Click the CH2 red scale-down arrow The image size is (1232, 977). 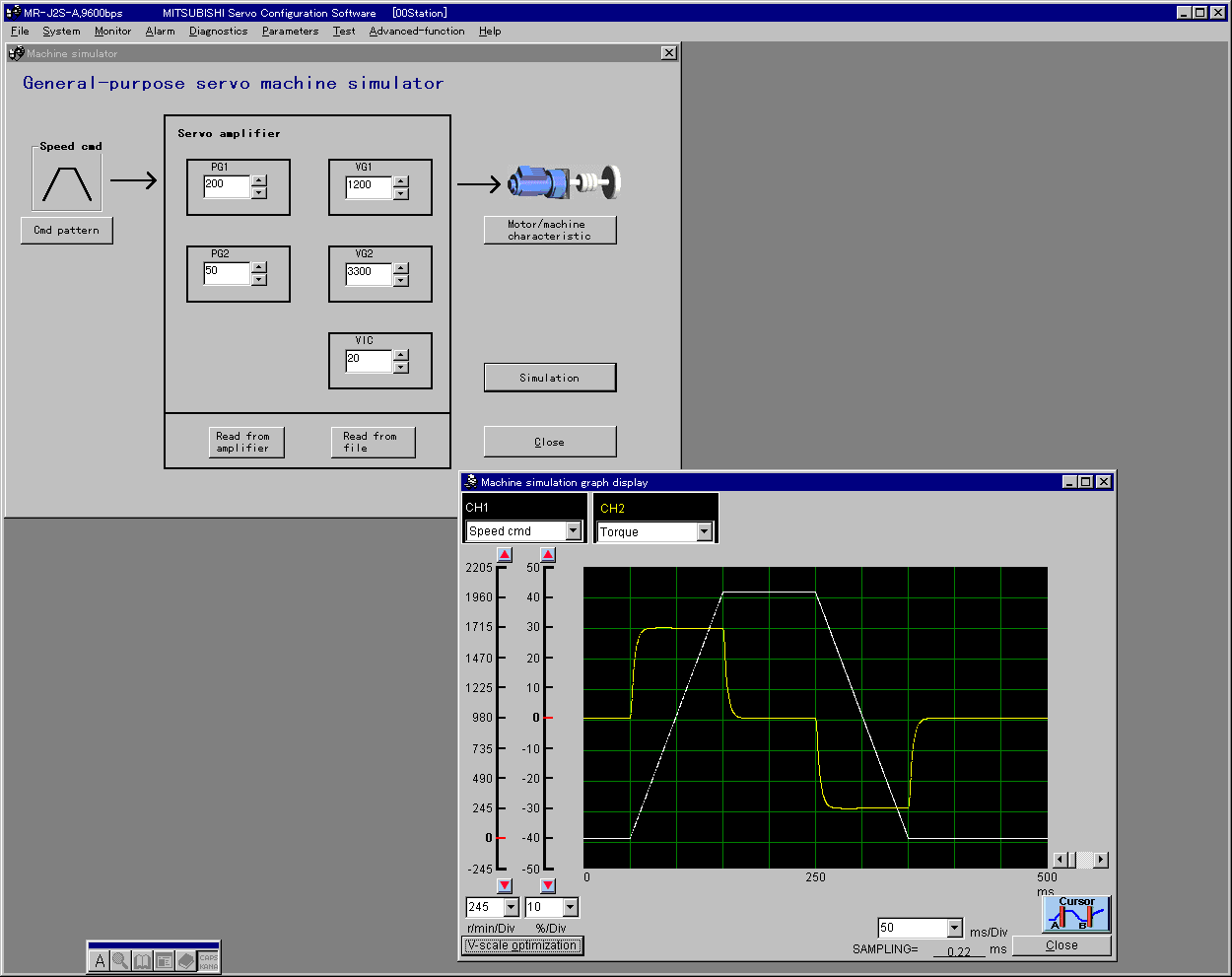(548, 885)
